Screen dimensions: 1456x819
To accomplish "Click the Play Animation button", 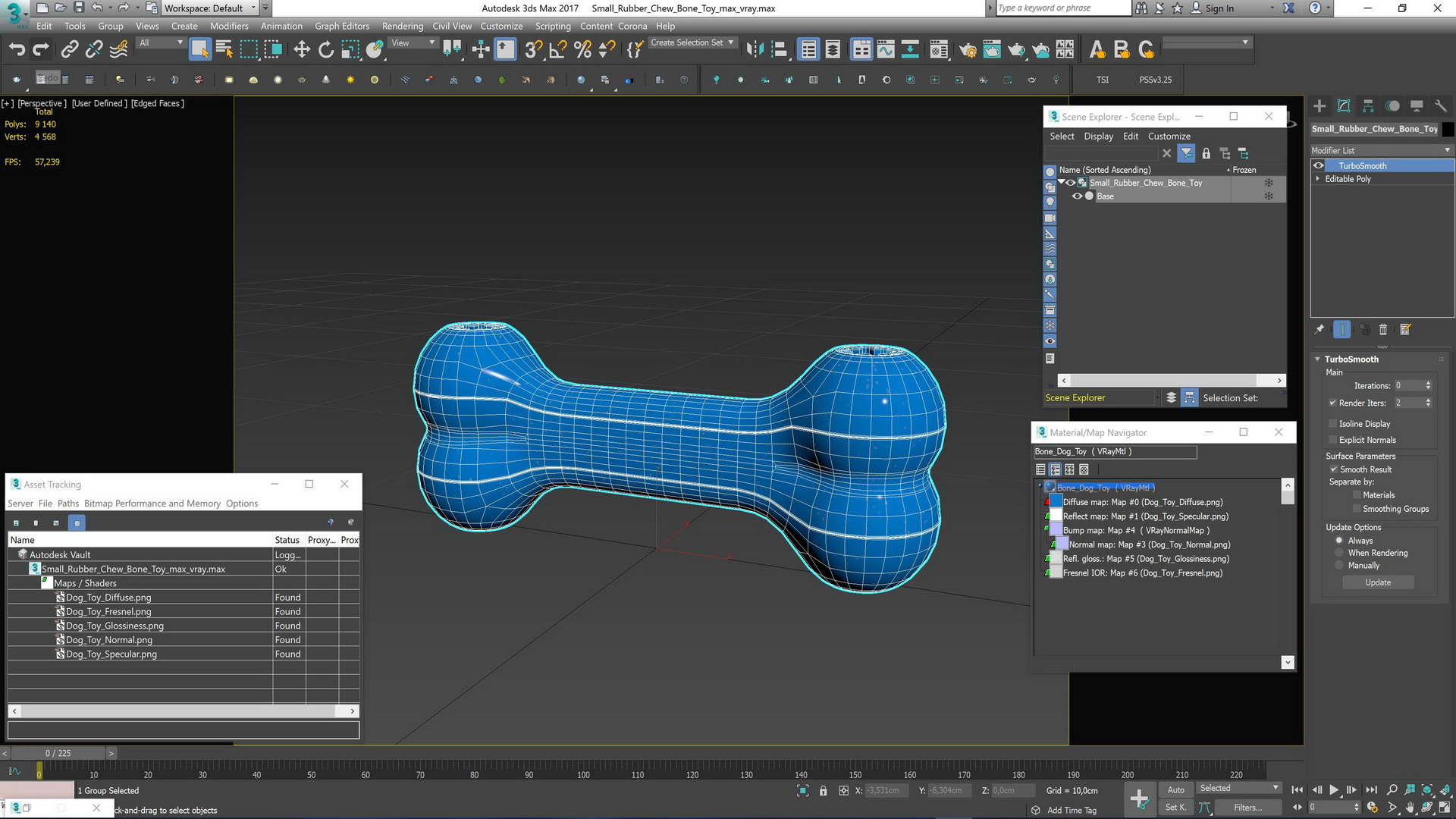I will tap(1334, 790).
